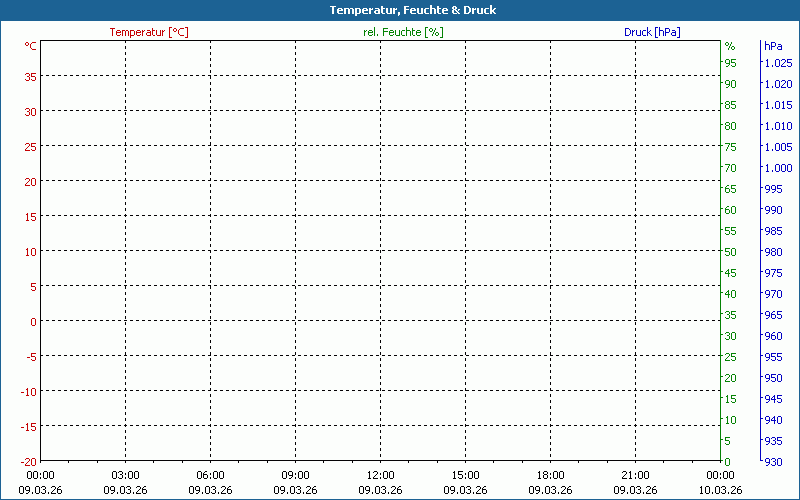Click the blue hPa unit label on the pressure axis

tap(773, 46)
